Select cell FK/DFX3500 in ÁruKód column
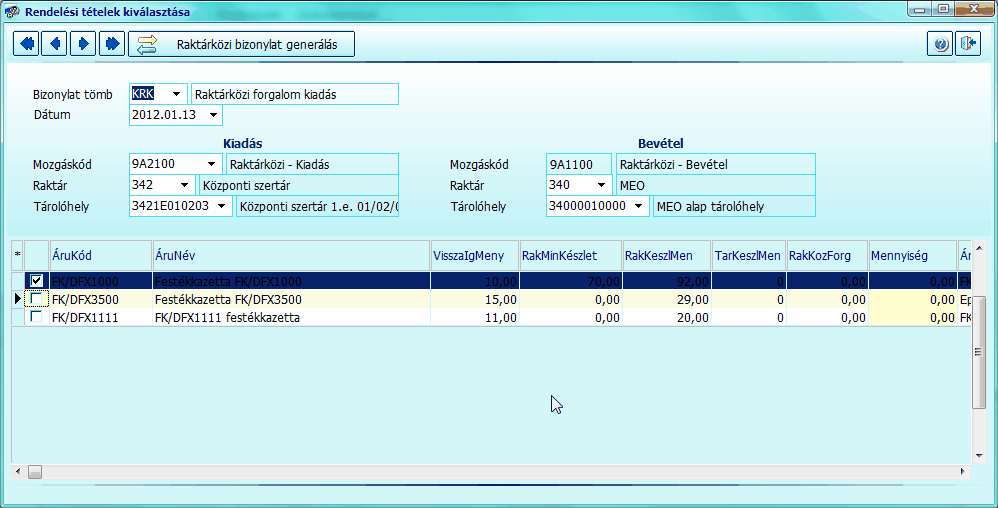This screenshot has height=508, width=998. (101, 299)
